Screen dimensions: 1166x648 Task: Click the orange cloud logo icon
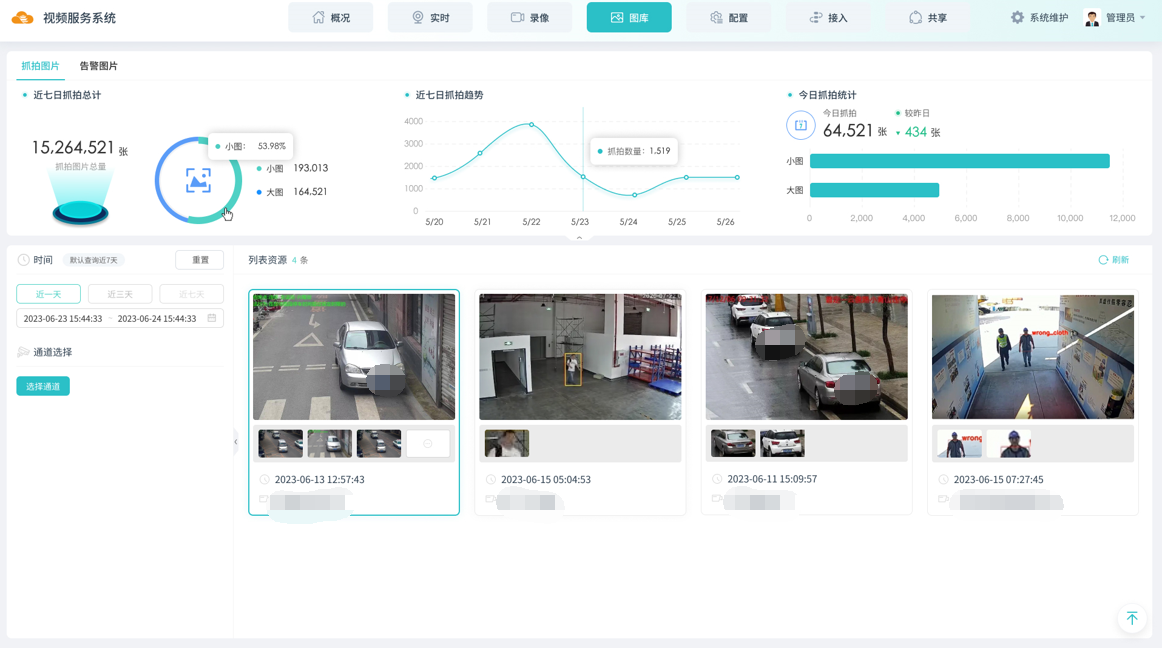[22, 18]
